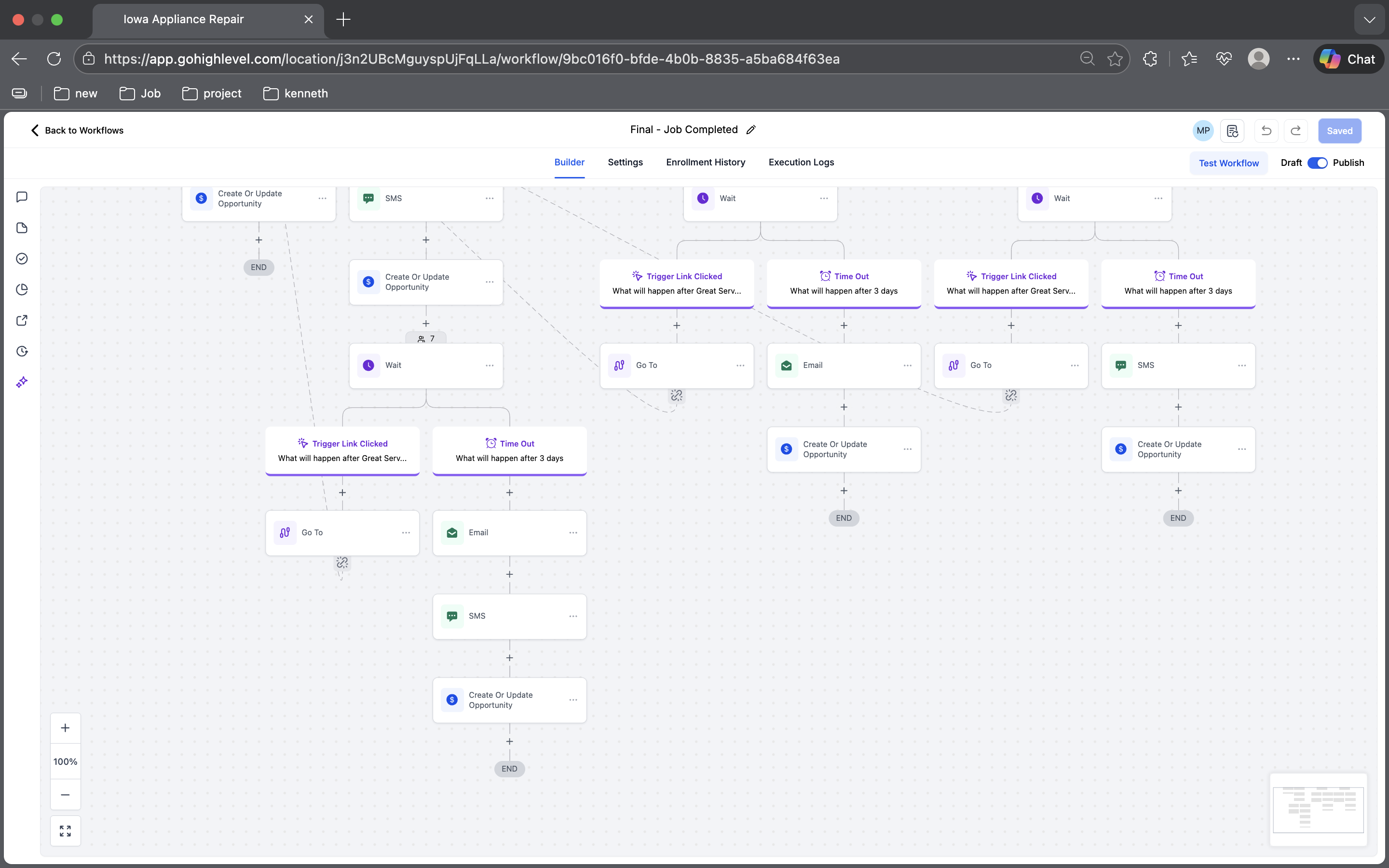Screen dimensions: 1389x868
Task: Click the checkmark circle sidebar icon
Action: (22, 258)
